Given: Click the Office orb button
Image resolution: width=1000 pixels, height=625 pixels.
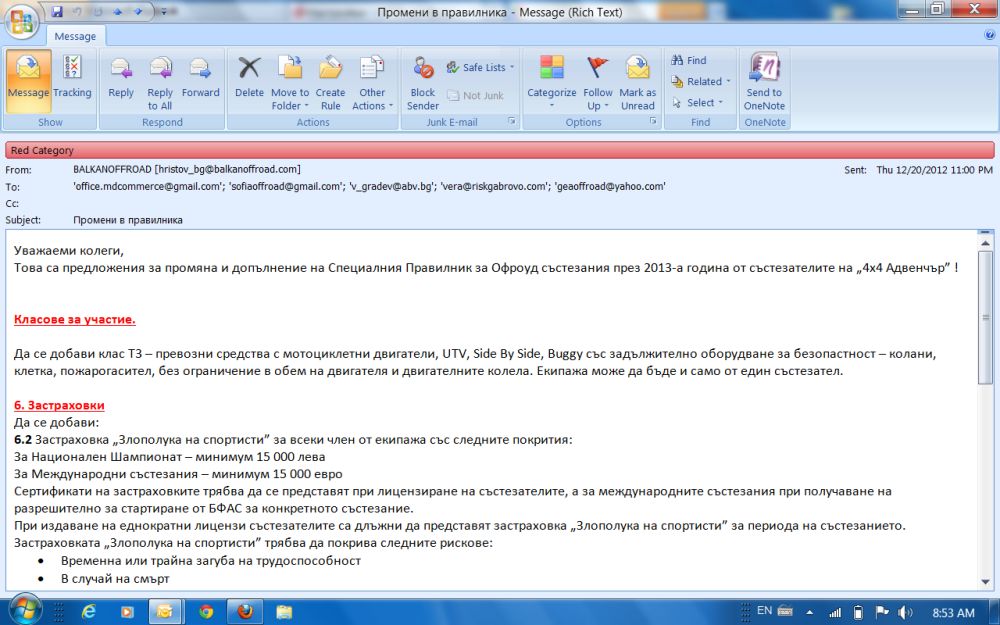Looking at the screenshot, I should (x=22, y=22).
